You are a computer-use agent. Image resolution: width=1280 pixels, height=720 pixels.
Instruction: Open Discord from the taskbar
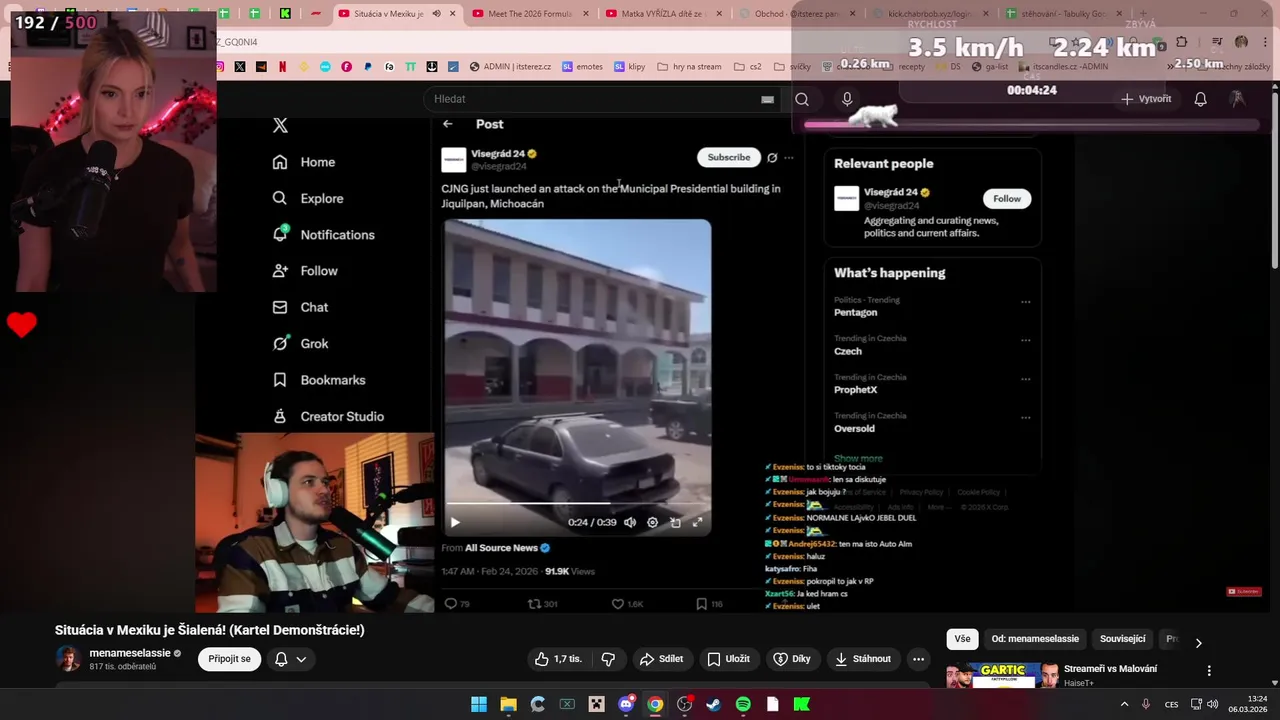(626, 704)
